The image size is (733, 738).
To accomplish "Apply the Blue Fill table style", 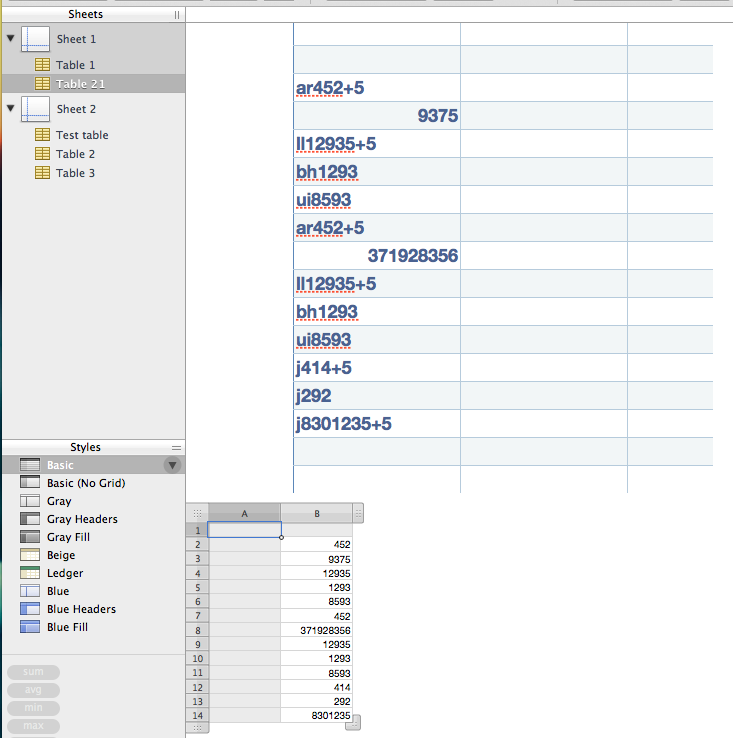I will (x=94, y=627).
